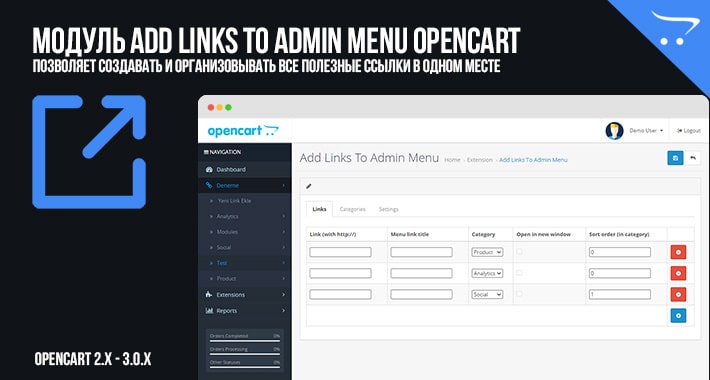The image size is (710, 380).
Task: Click the Reports chart icon in sidebar
Action: (209, 311)
